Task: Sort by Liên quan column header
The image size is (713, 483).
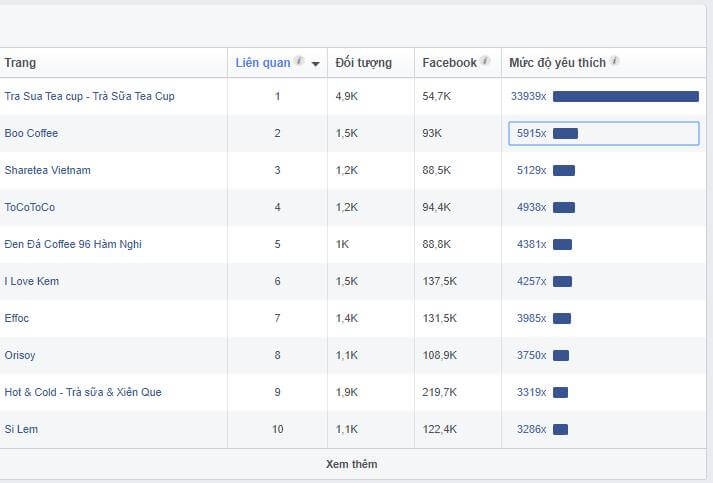Action: click(x=263, y=63)
